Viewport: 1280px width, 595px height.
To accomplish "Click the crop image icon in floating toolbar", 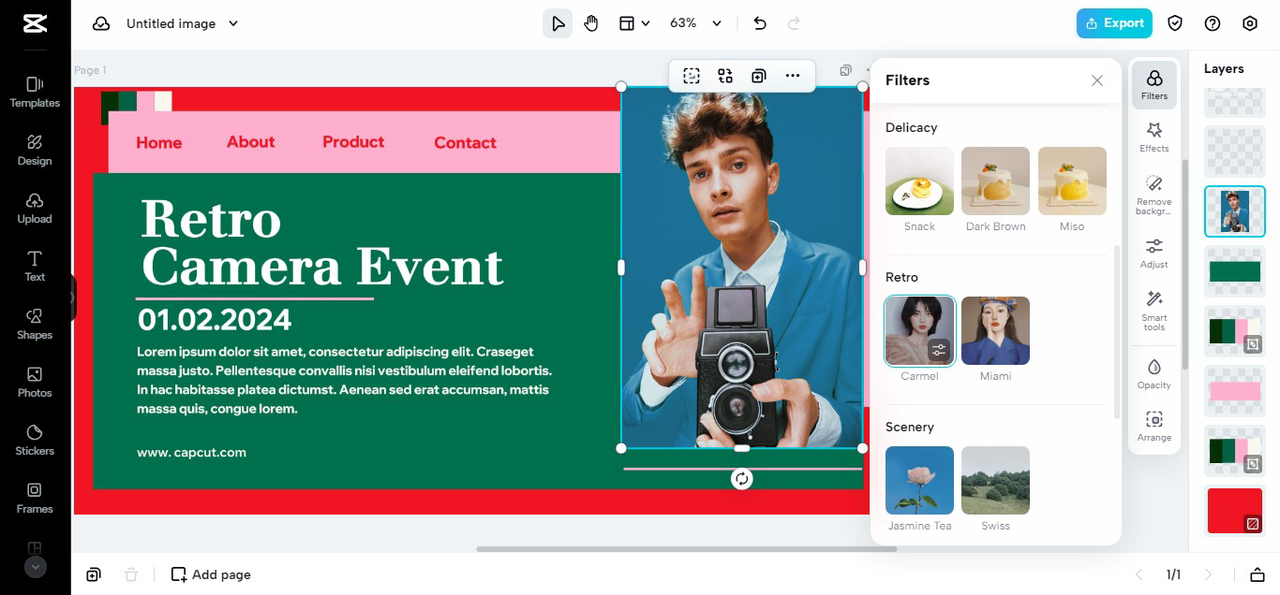I will point(691,75).
